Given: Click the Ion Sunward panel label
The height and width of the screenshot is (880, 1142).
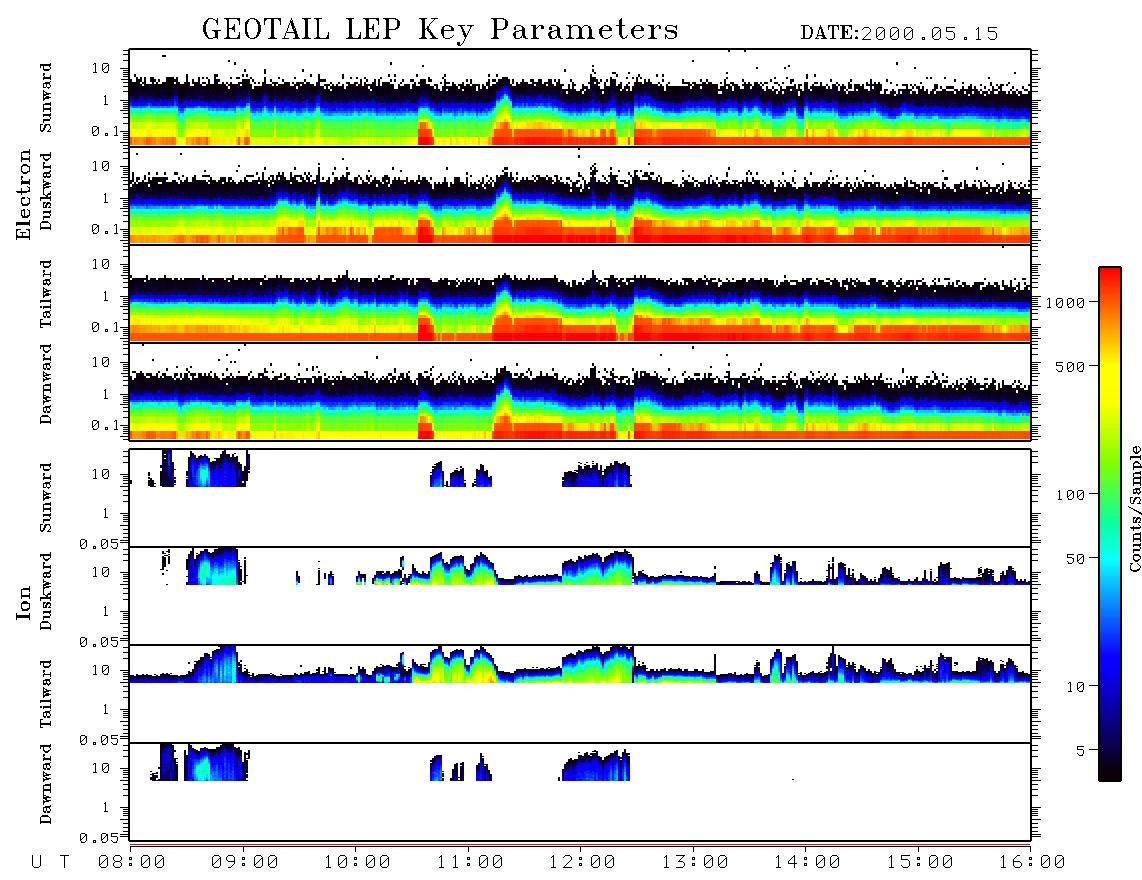Looking at the screenshot, I should 46,498.
